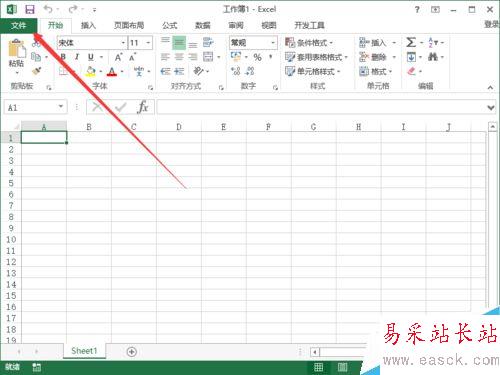Click the Name Box showing A1
This screenshot has width=500, height=375.
(x=35, y=107)
